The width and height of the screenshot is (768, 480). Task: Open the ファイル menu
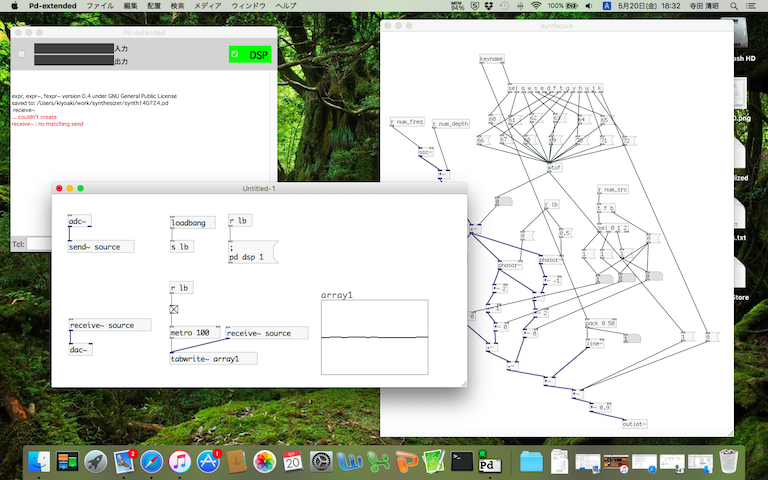(100, 6)
